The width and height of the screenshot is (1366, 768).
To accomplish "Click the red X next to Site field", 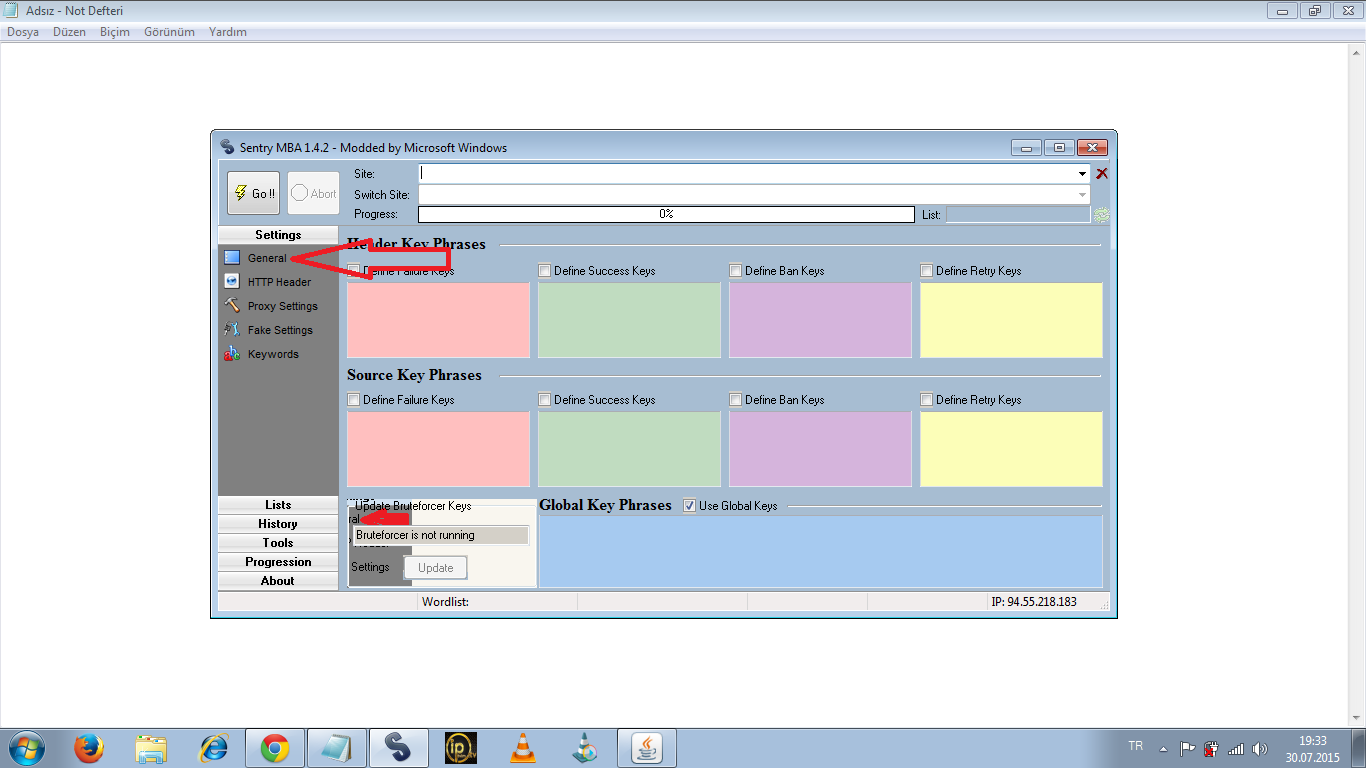I will pyautogui.click(x=1102, y=174).
